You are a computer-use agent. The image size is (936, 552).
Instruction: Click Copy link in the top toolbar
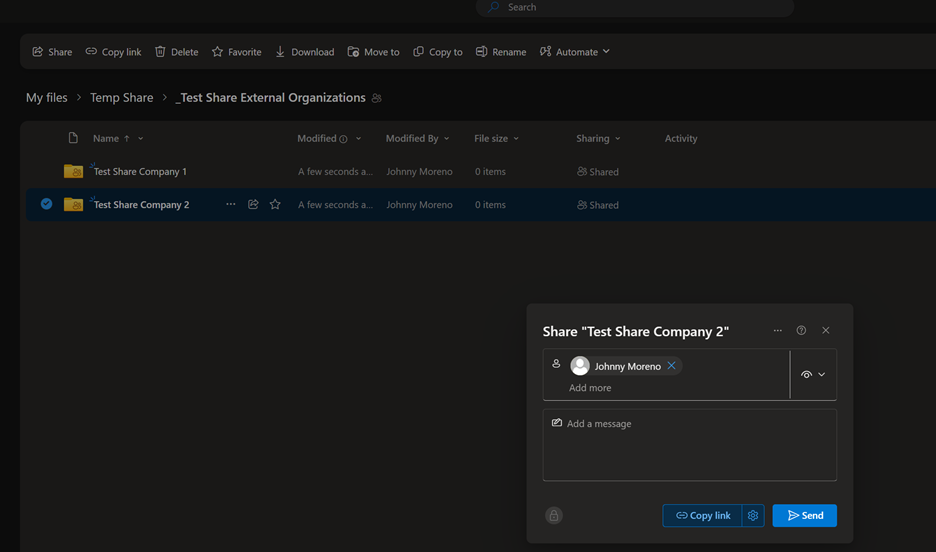click(x=113, y=52)
